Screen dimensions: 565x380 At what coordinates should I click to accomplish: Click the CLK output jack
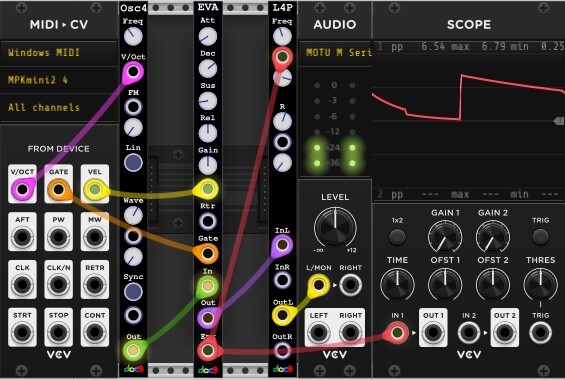[x=22, y=285]
